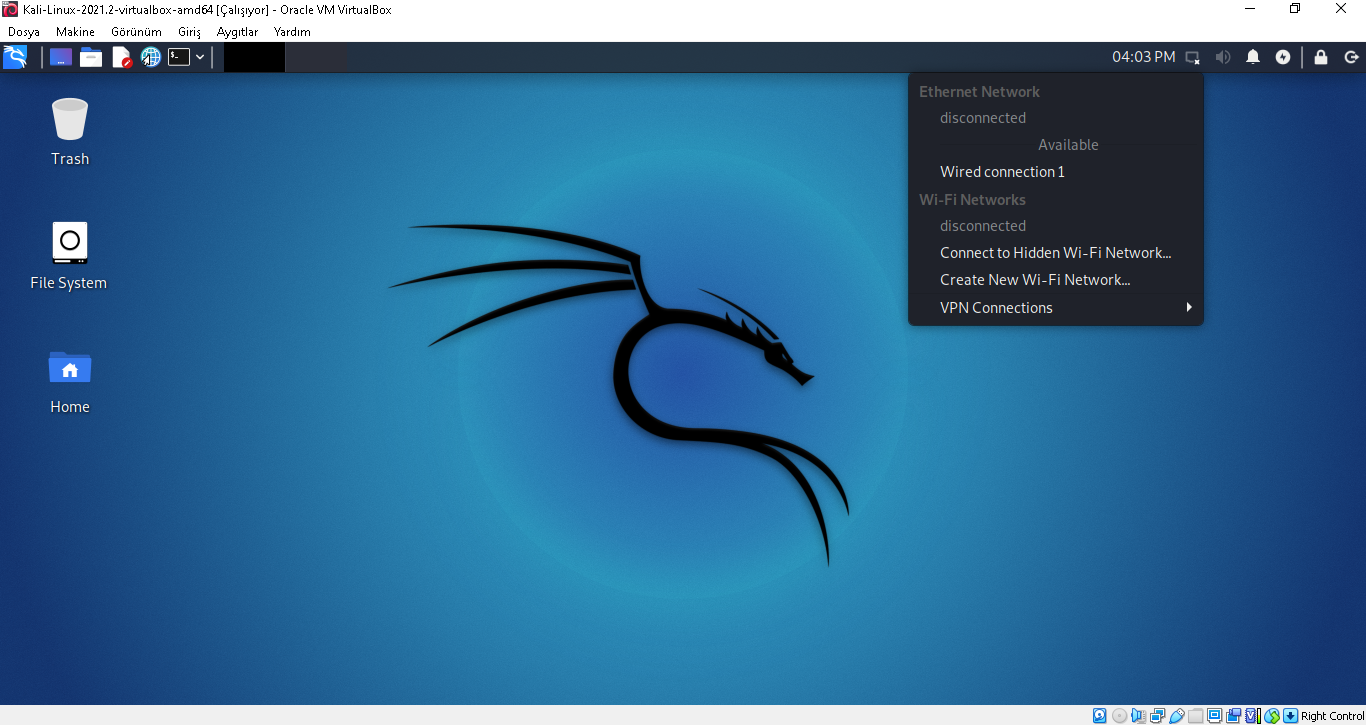Click the Wi-Fi Networks header text

972,200
